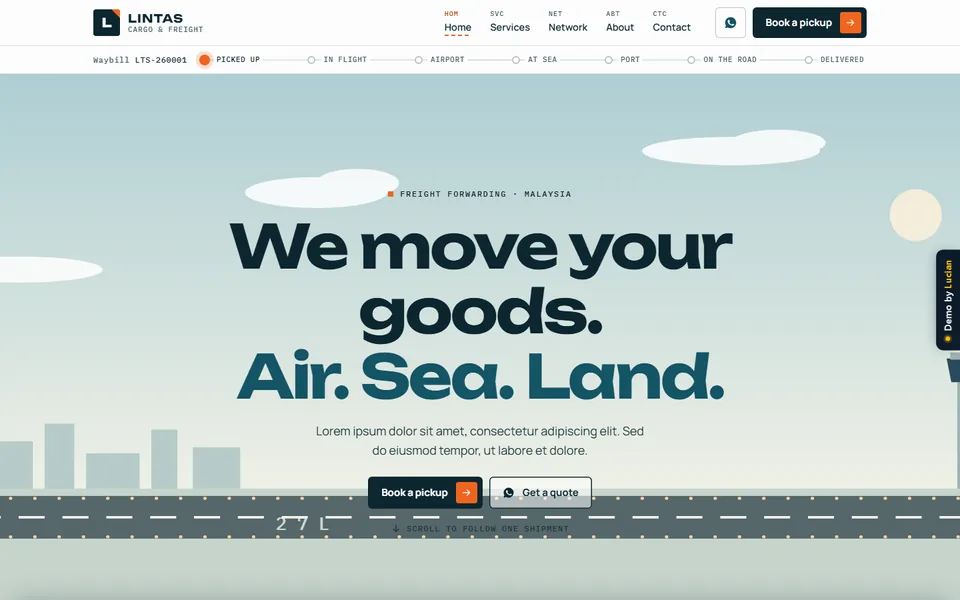Viewport: 960px width, 600px height.
Task: Select the Picked Up tracker step
Action: (229, 59)
